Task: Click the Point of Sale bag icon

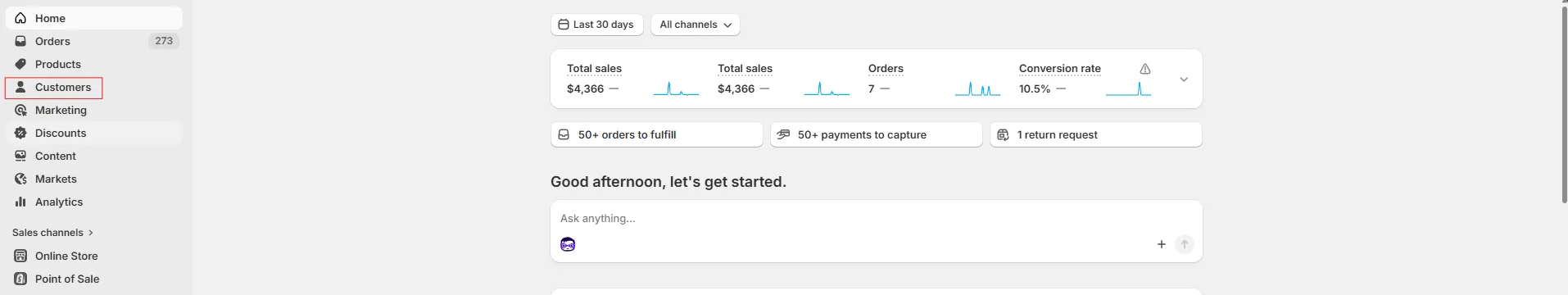Action: 20,279
